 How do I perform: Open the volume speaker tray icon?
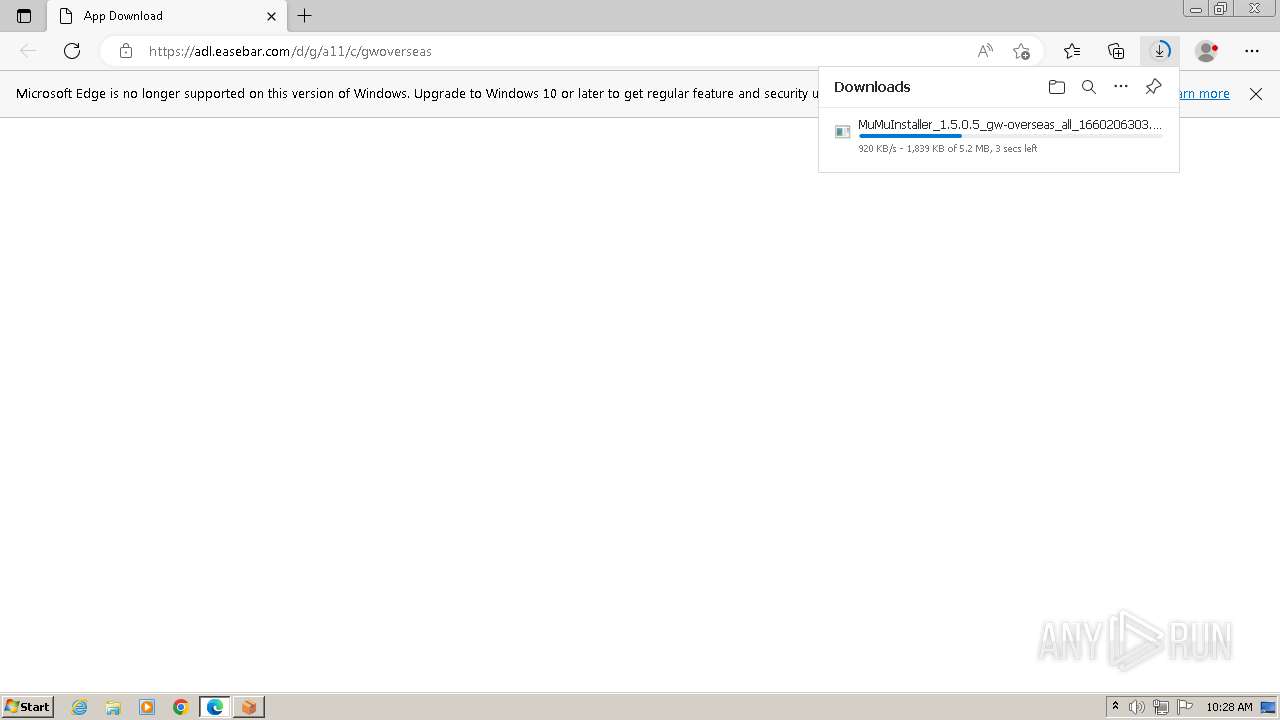[x=1137, y=707]
